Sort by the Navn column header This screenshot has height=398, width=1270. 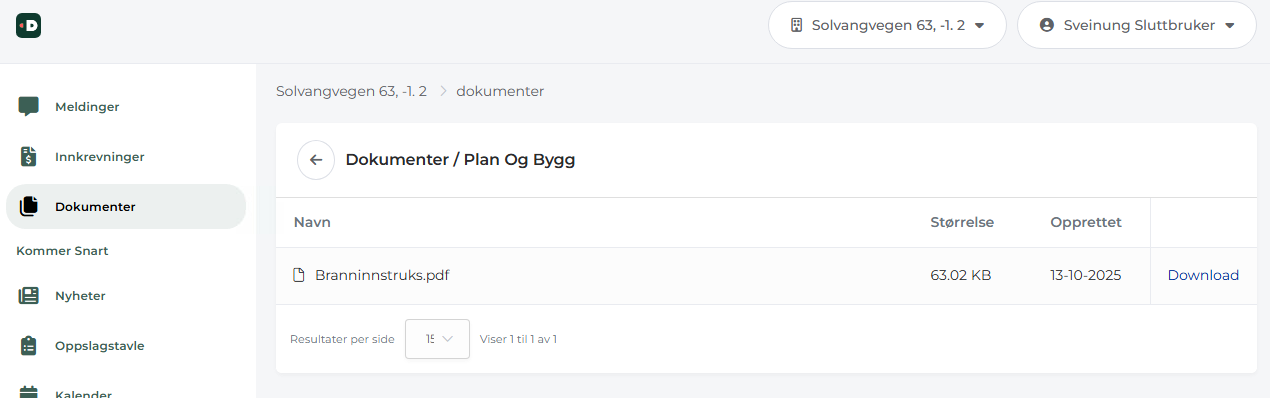(312, 222)
